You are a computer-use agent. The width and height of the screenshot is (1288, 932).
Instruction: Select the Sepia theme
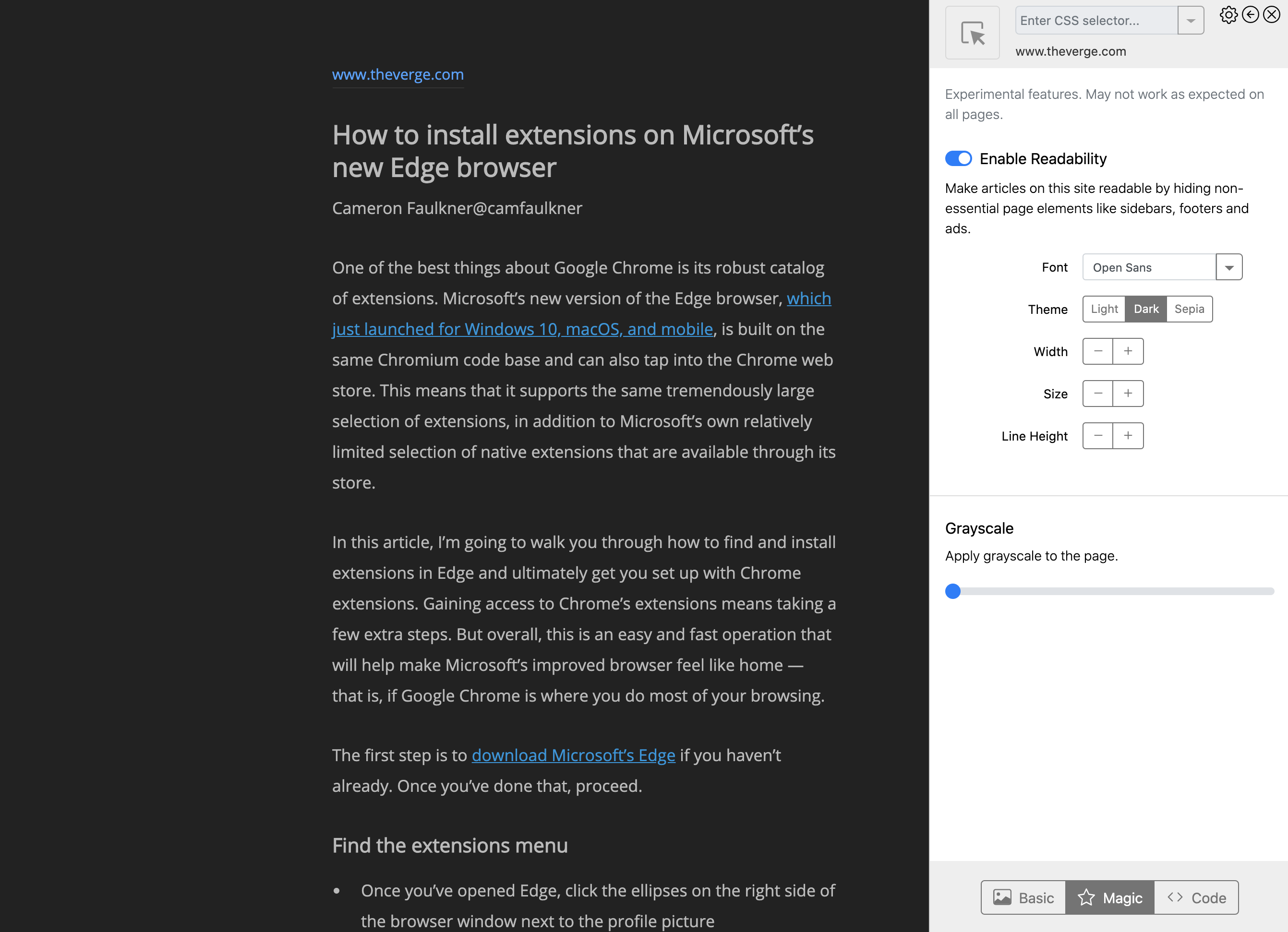[x=1189, y=309]
